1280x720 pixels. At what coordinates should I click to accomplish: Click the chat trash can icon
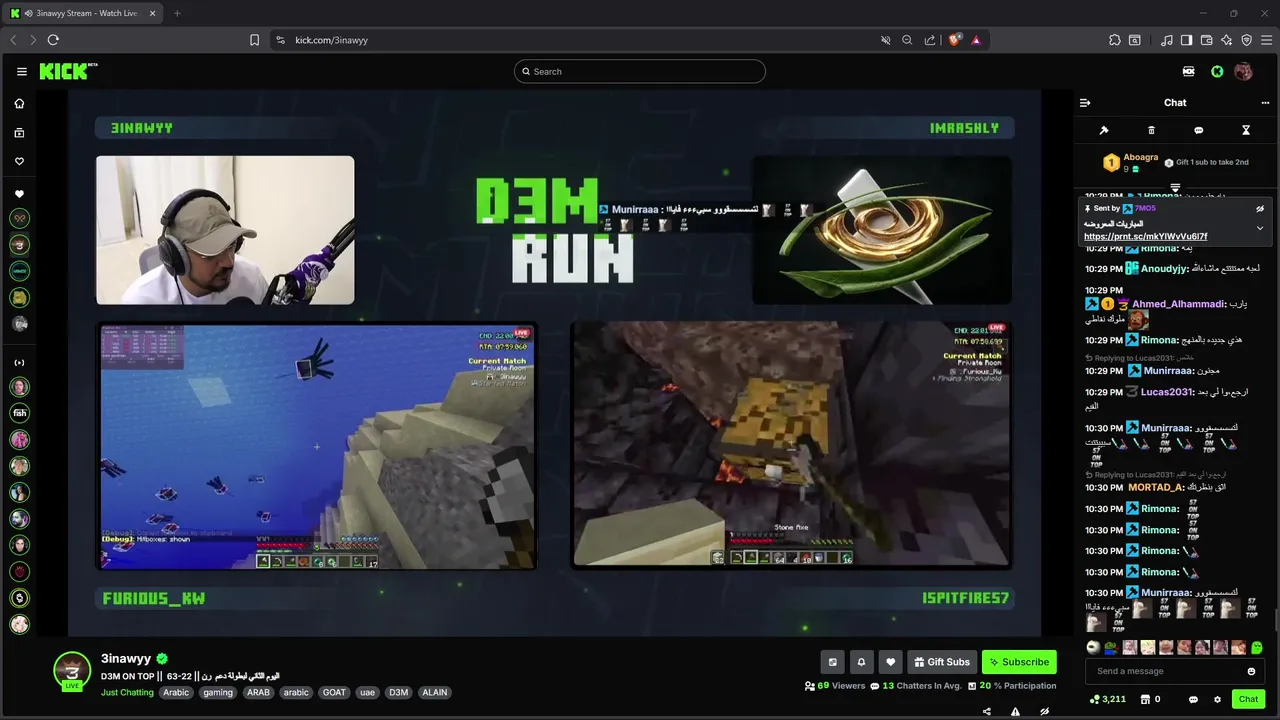pos(1151,130)
